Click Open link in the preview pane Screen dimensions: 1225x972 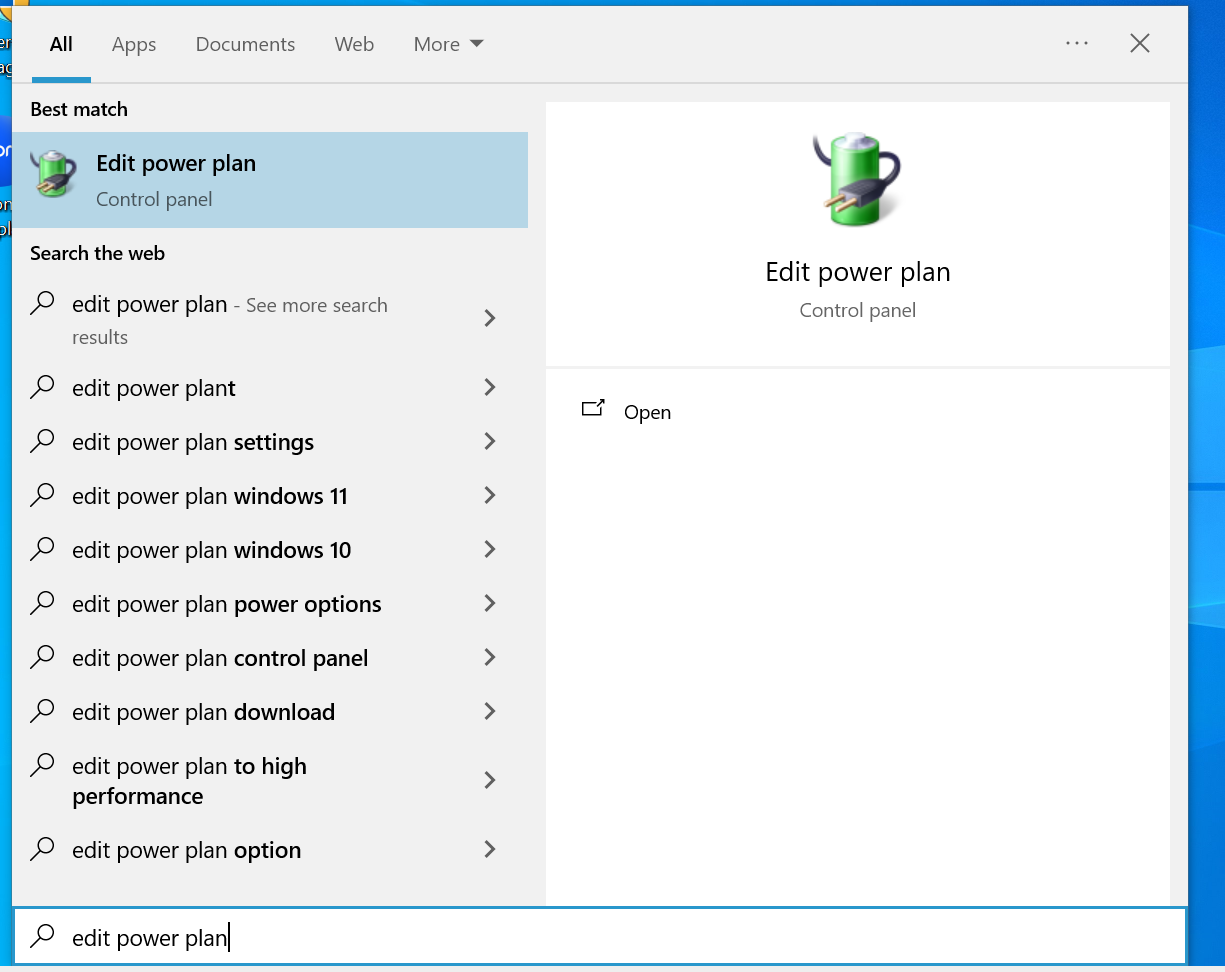[647, 412]
